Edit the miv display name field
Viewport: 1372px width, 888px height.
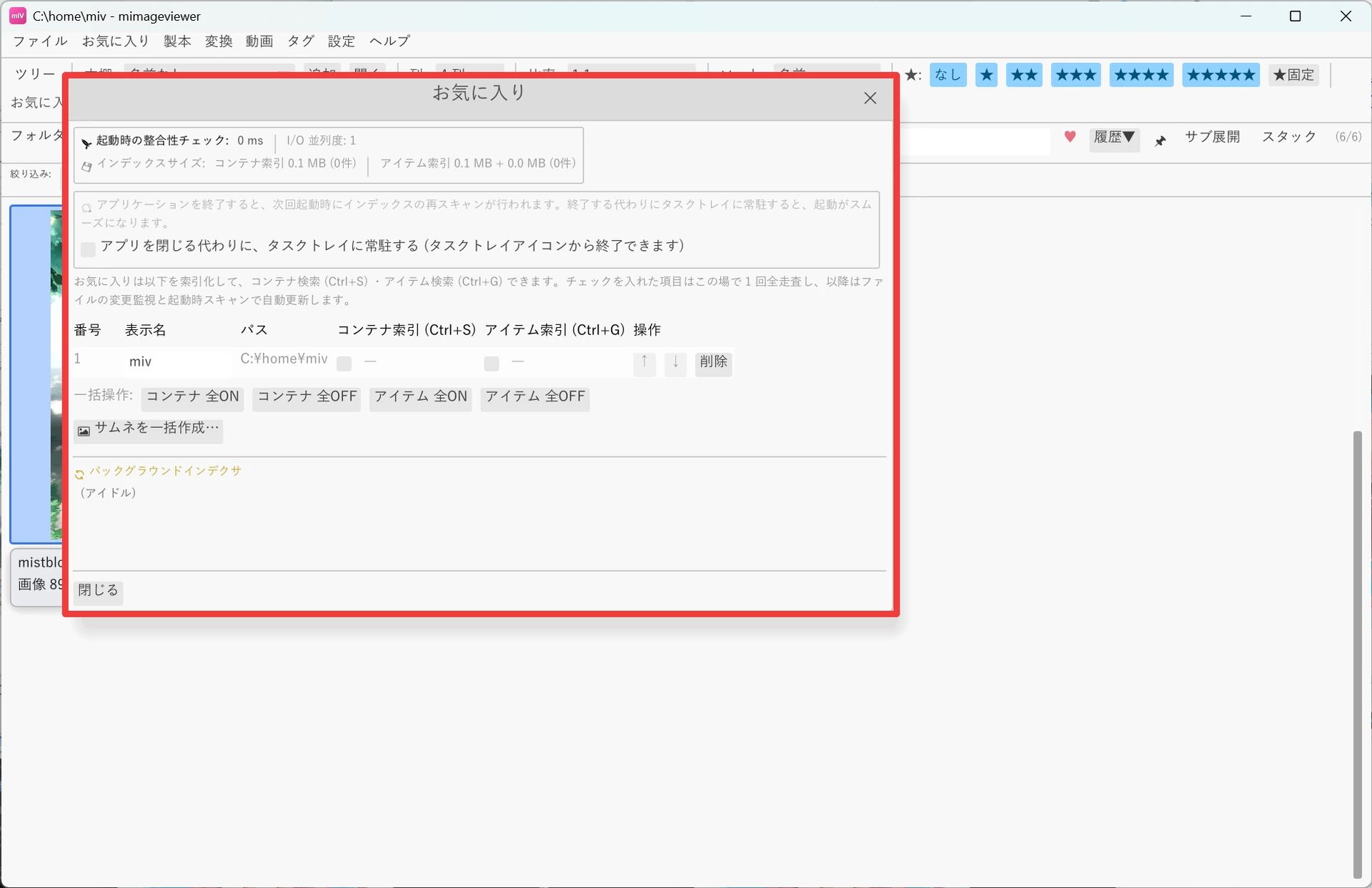(x=178, y=362)
